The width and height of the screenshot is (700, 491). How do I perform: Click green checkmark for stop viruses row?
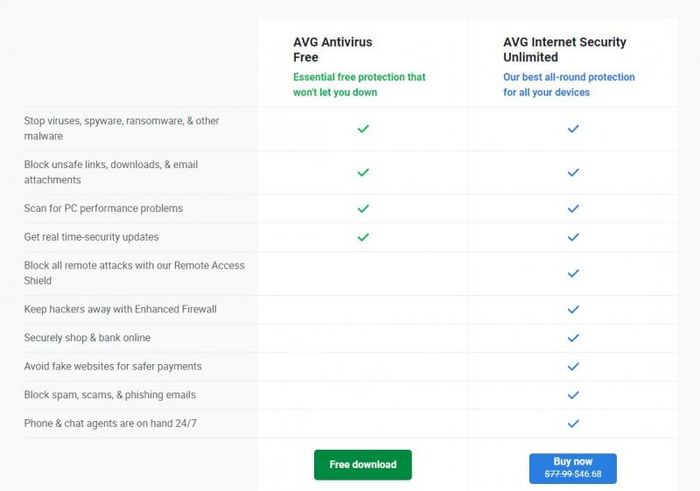tap(363, 129)
